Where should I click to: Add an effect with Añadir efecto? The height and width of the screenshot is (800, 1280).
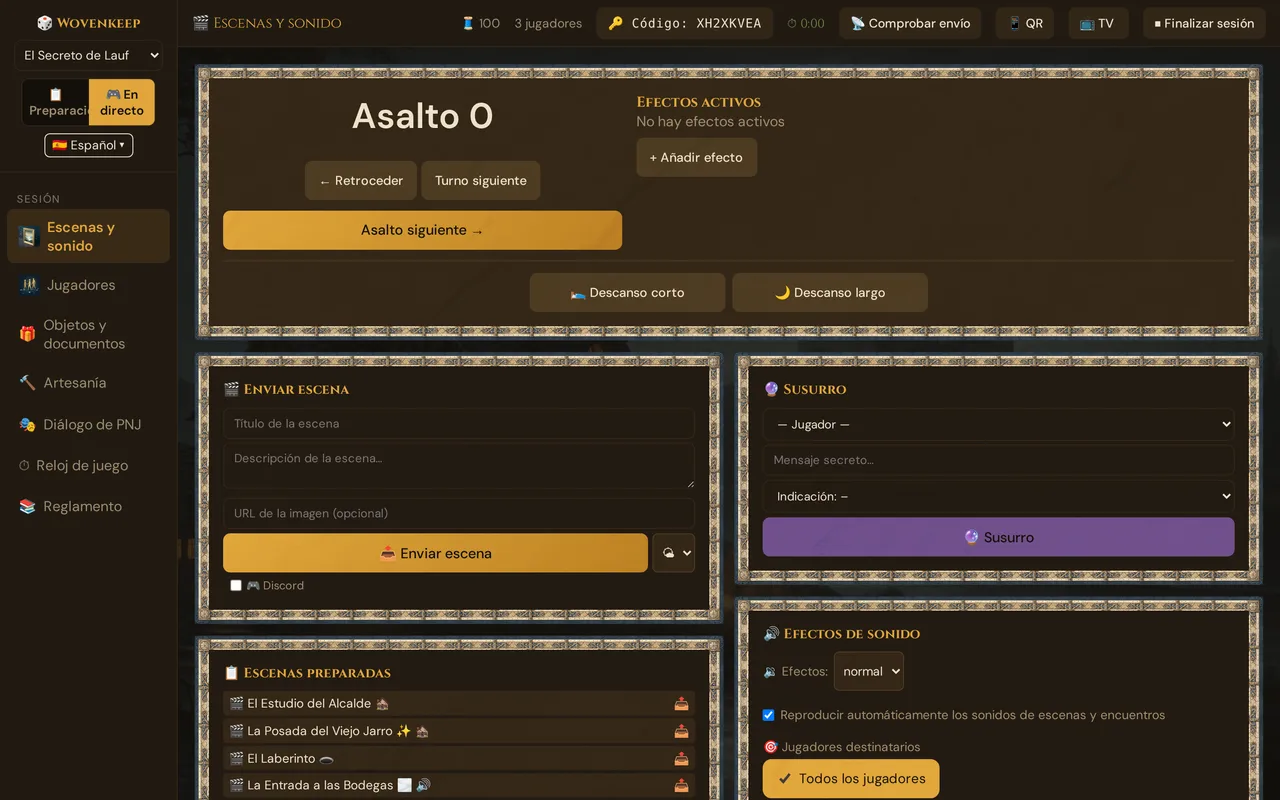(697, 157)
